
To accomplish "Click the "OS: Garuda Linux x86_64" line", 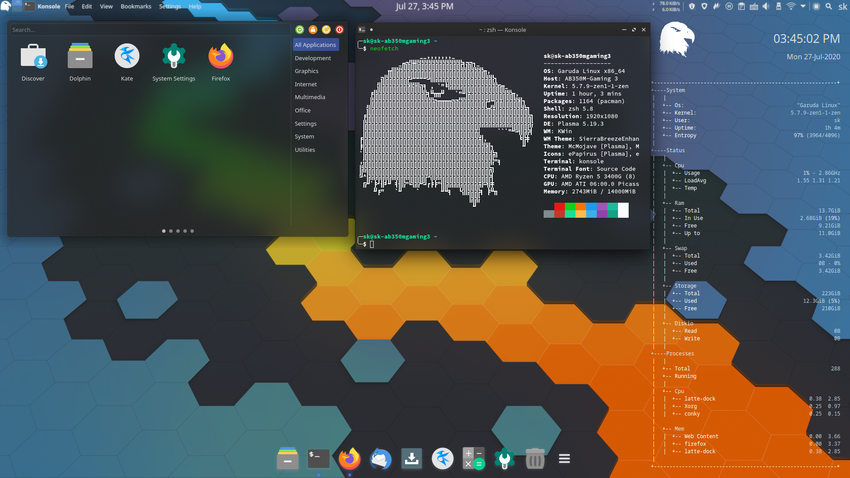I will 584,71.
